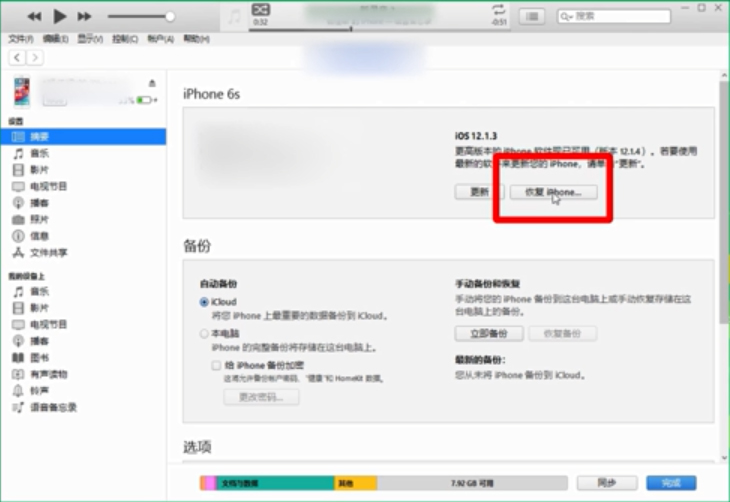The height and width of the screenshot is (502, 730).
Task: Eject the iPhone using the eject icon
Action: tap(152, 83)
